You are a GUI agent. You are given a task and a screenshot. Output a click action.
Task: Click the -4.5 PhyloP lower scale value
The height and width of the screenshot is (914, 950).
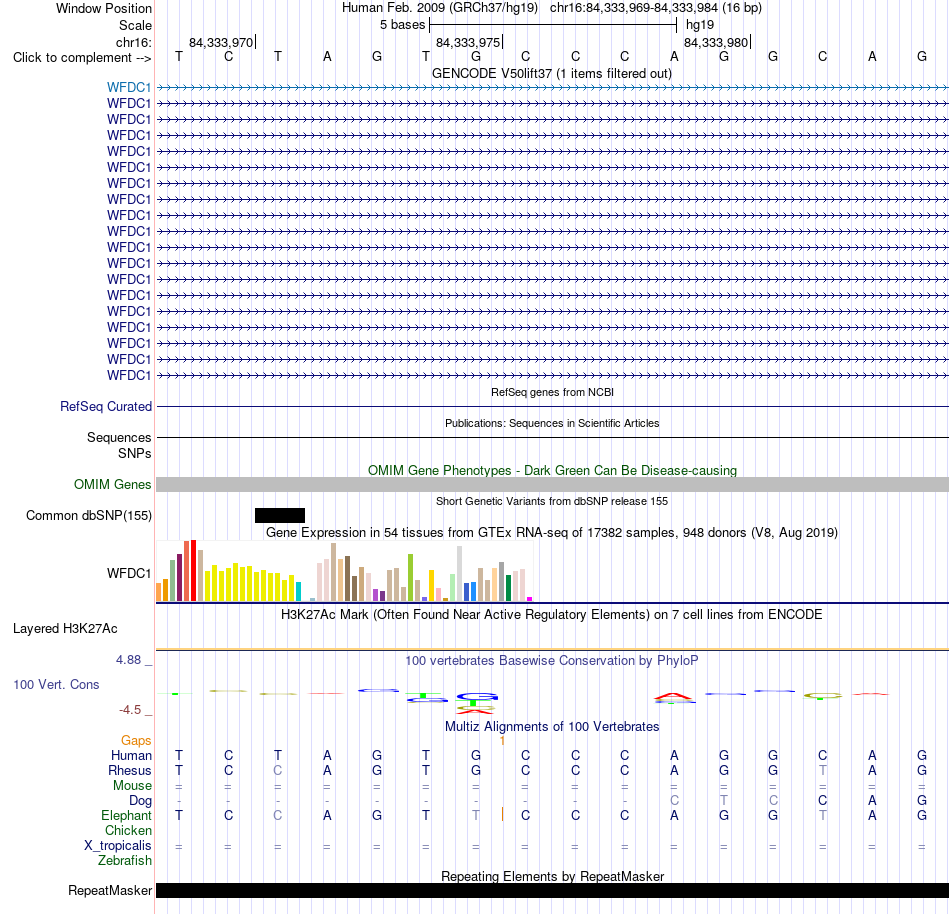[x=130, y=709]
